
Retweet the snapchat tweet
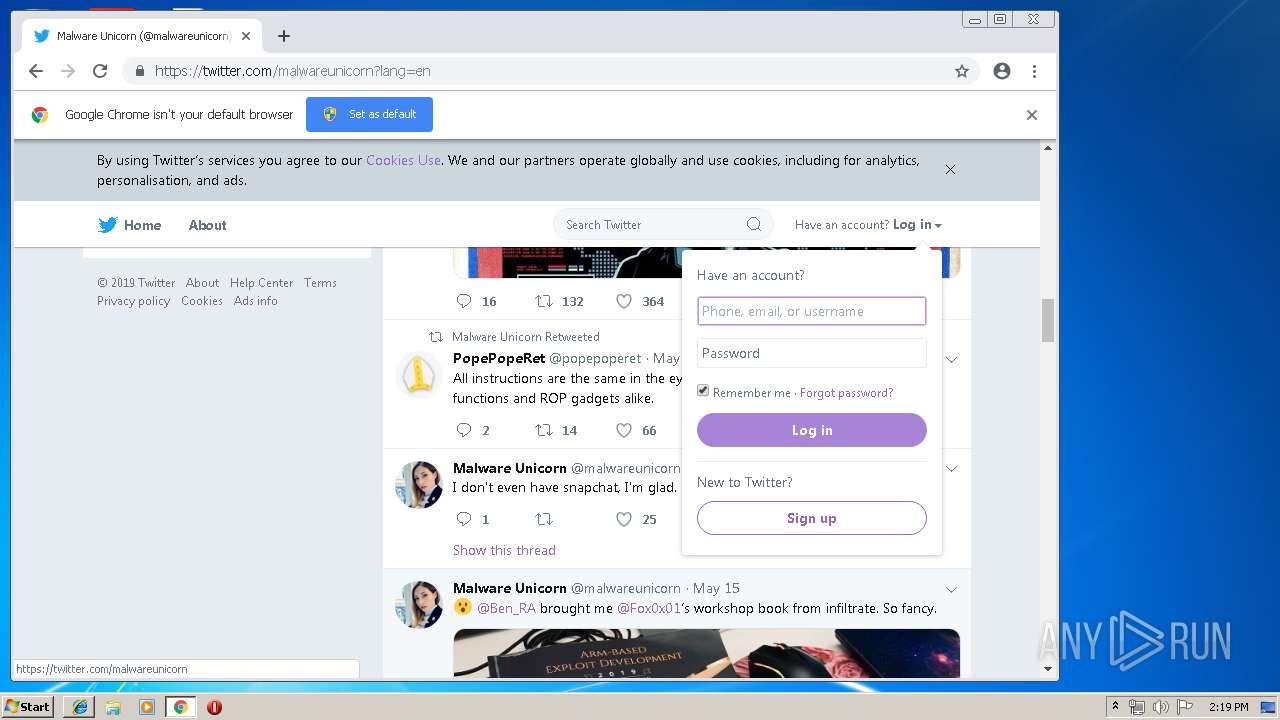pos(543,519)
